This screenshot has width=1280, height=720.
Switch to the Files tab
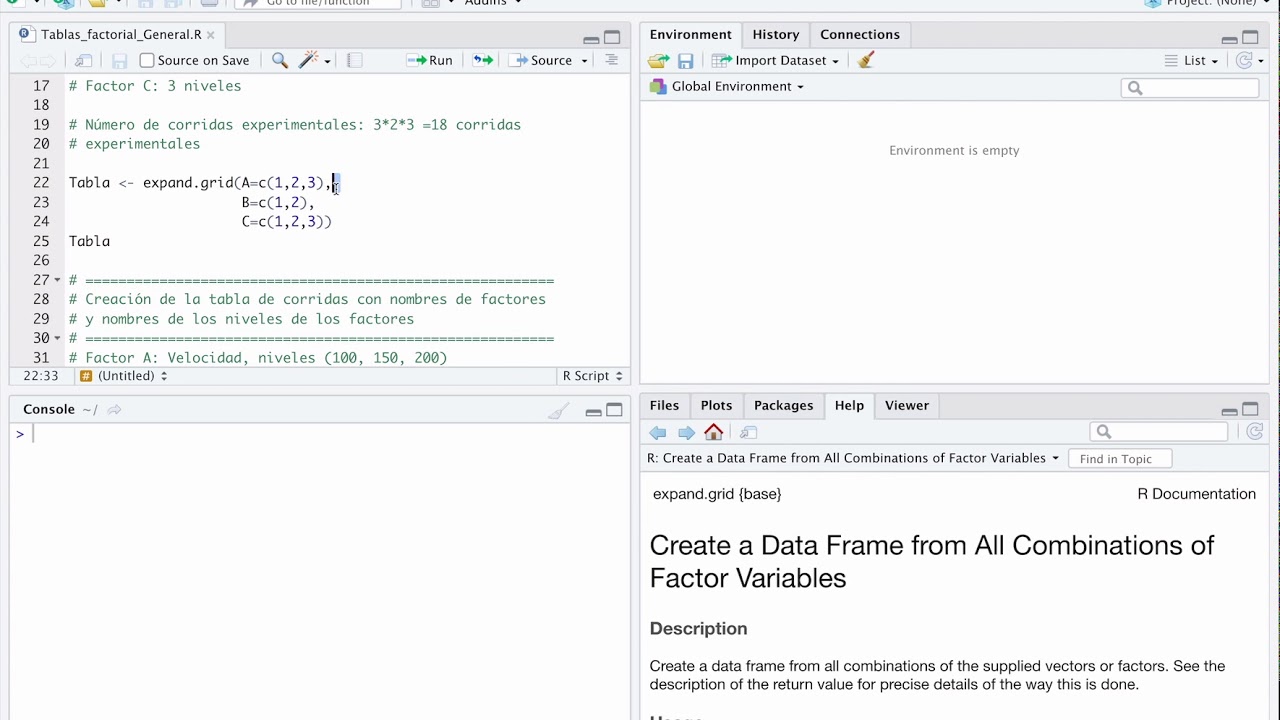pyautogui.click(x=664, y=405)
